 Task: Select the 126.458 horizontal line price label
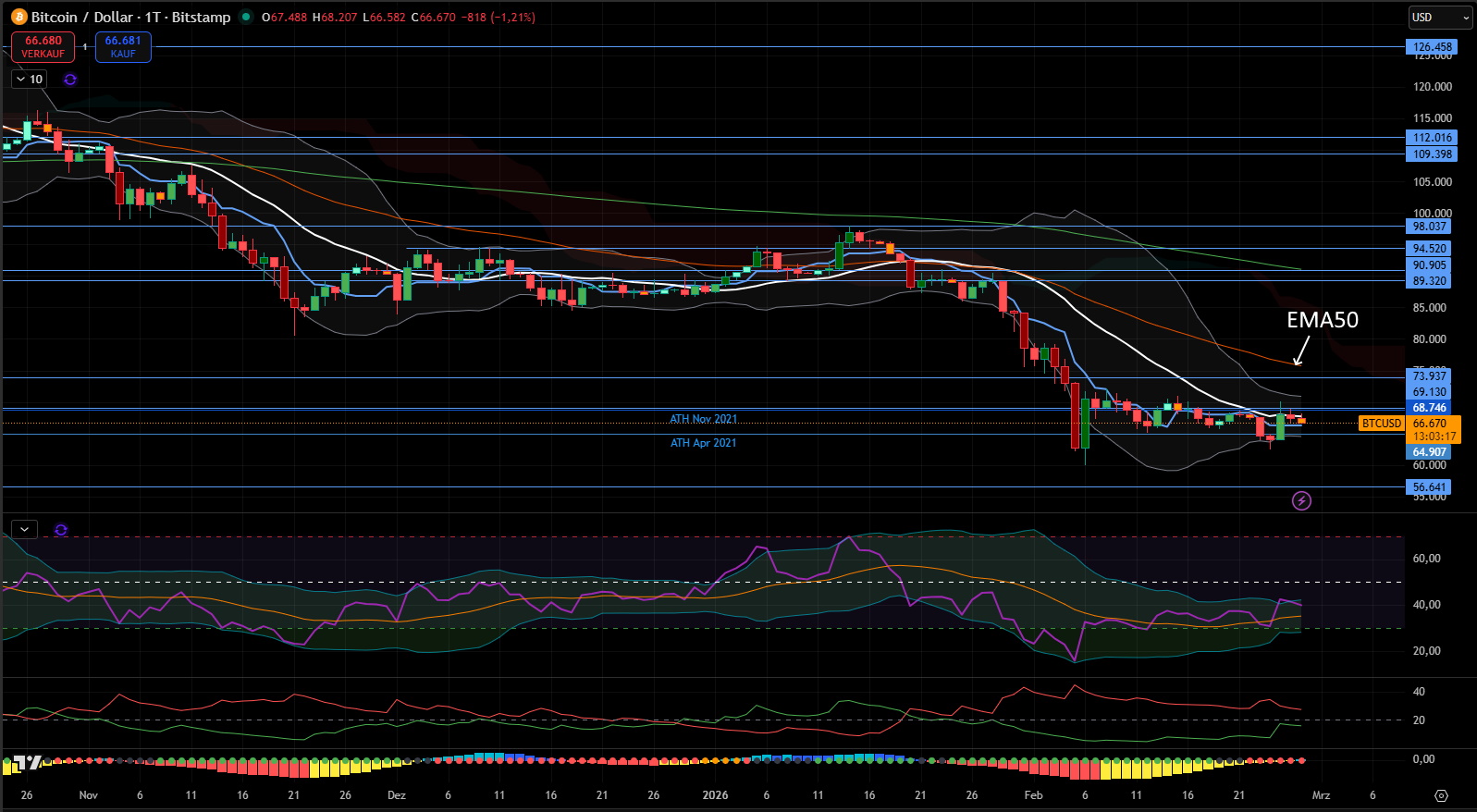pyautogui.click(x=1432, y=47)
